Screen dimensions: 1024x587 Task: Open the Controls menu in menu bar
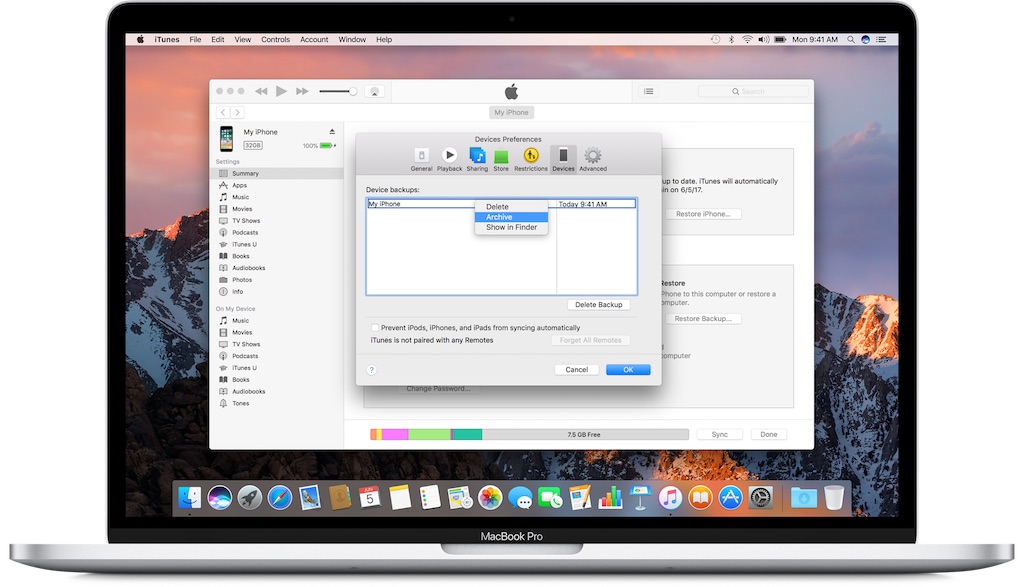[x=275, y=40]
